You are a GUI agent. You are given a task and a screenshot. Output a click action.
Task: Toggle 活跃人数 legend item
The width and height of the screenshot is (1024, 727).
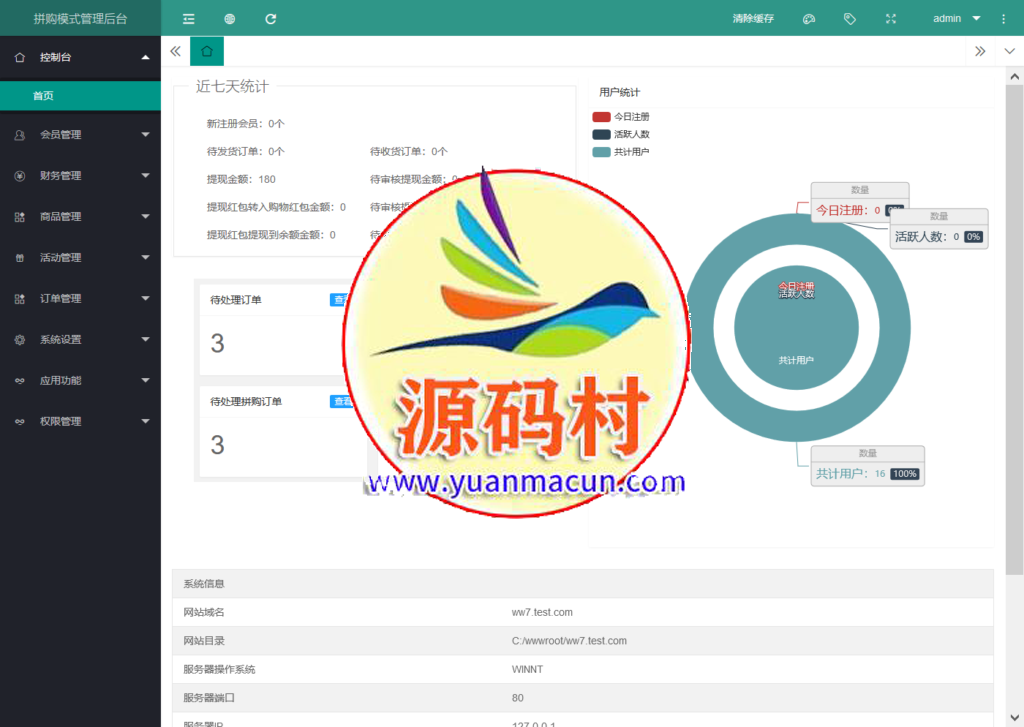click(620, 134)
